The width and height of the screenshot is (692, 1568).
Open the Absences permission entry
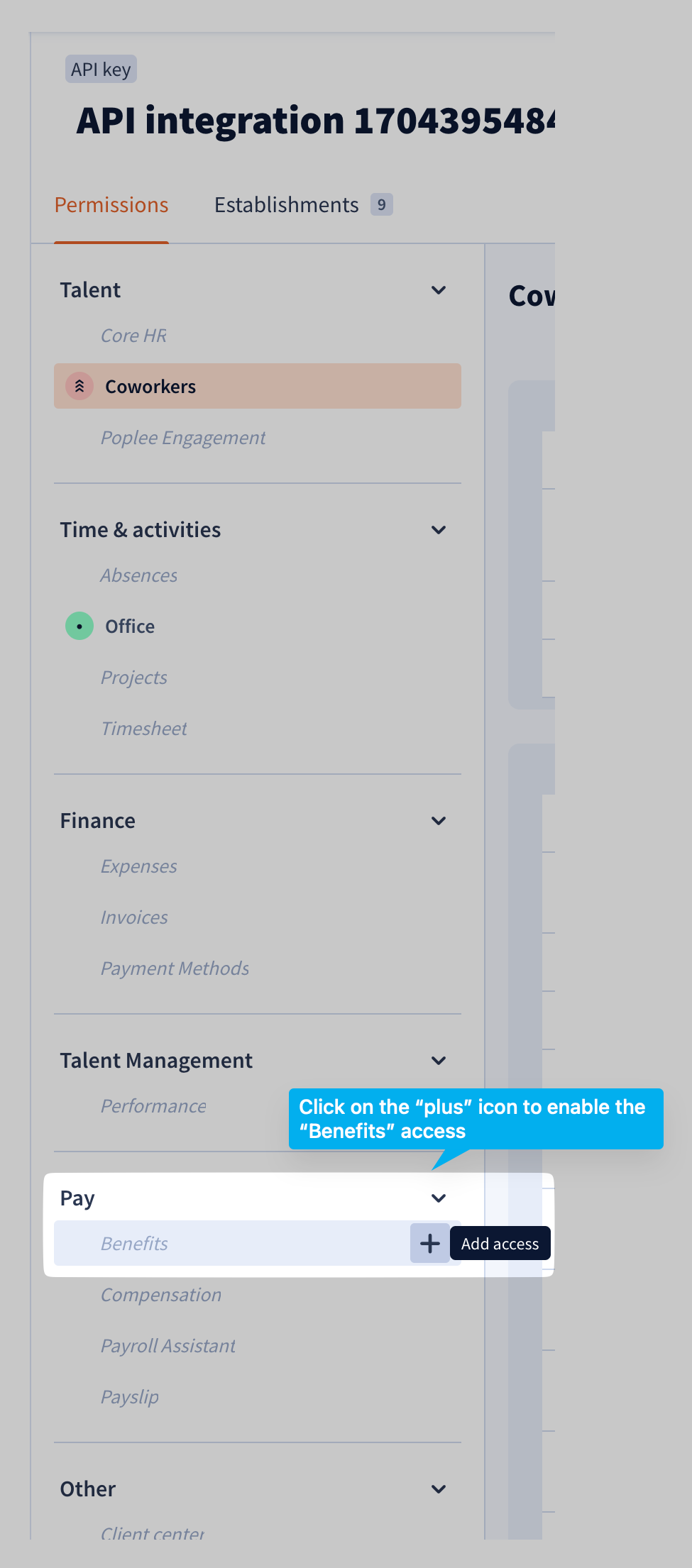[139, 575]
